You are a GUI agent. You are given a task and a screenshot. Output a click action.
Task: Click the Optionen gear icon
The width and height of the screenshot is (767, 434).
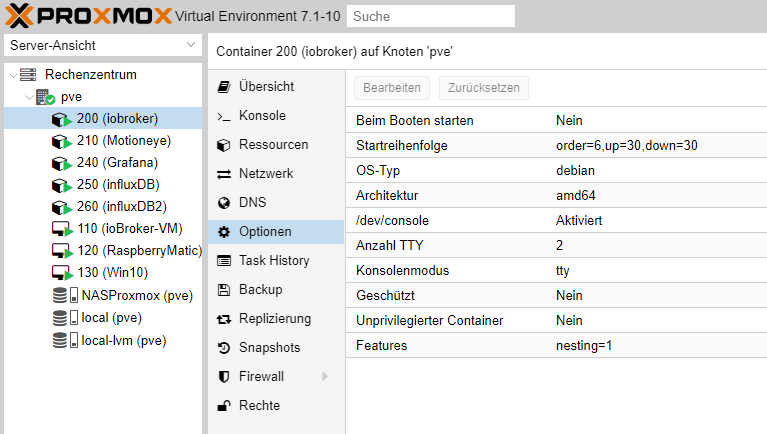click(x=224, y=232)
